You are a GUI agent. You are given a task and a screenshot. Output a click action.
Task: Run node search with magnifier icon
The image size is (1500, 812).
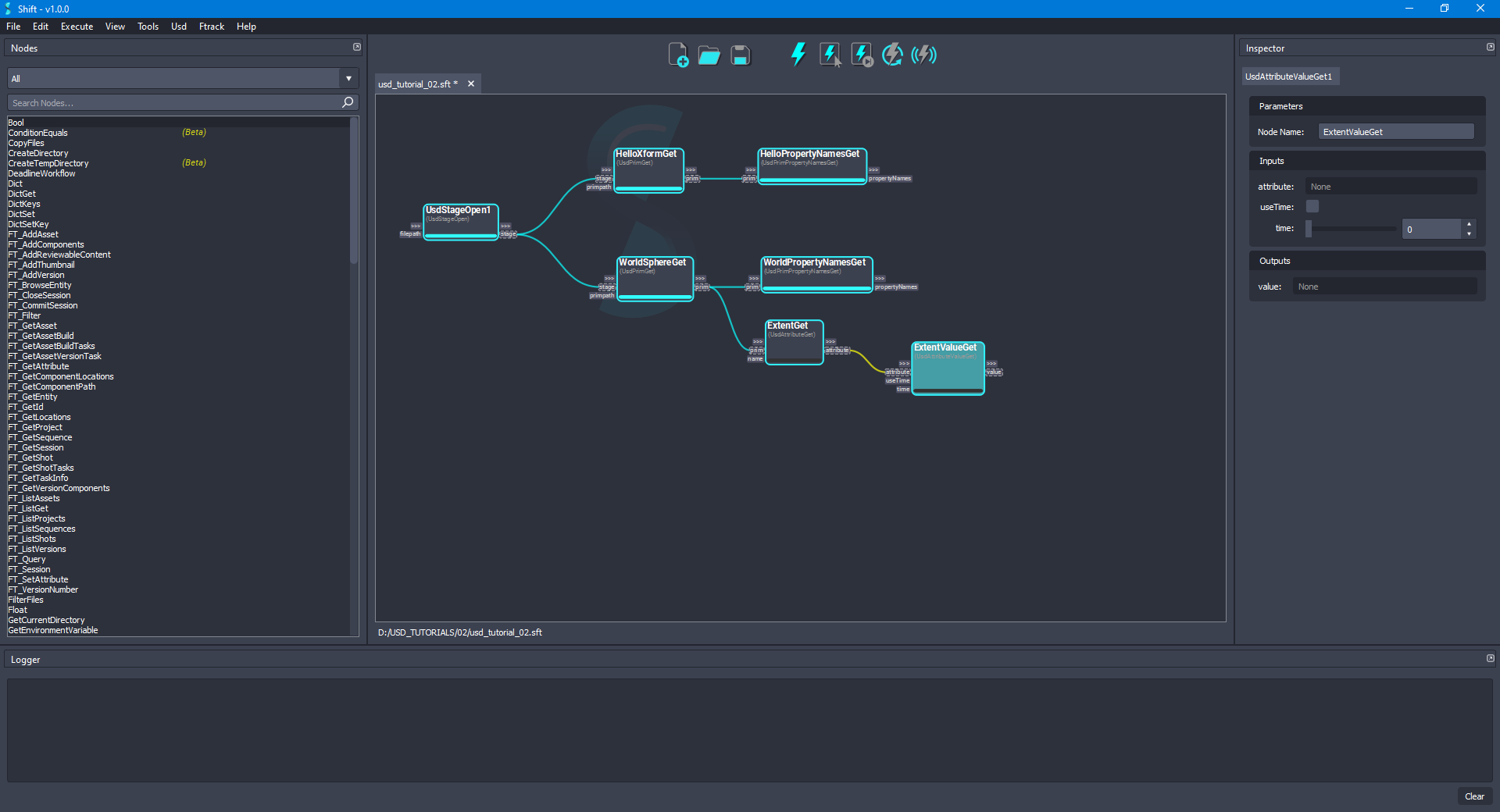click(347, 102)
